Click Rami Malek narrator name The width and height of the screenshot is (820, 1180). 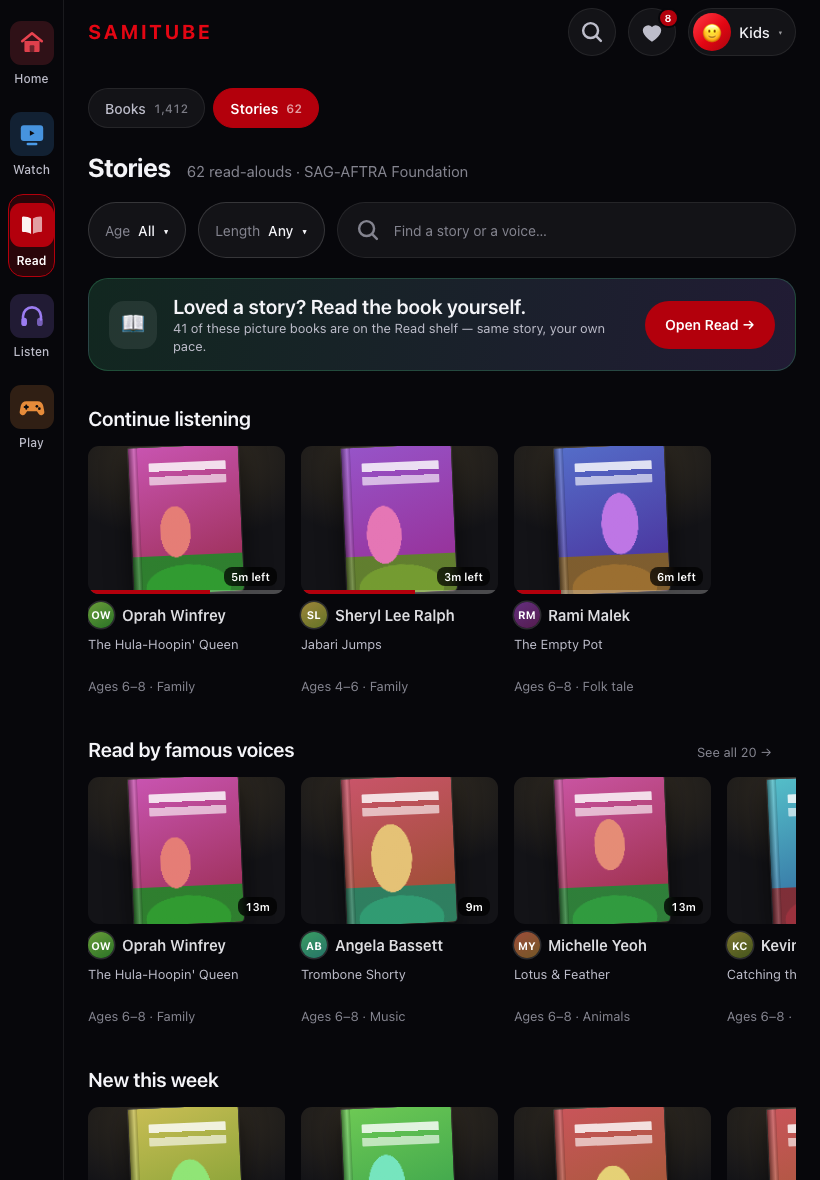click(x=588, y=616)
